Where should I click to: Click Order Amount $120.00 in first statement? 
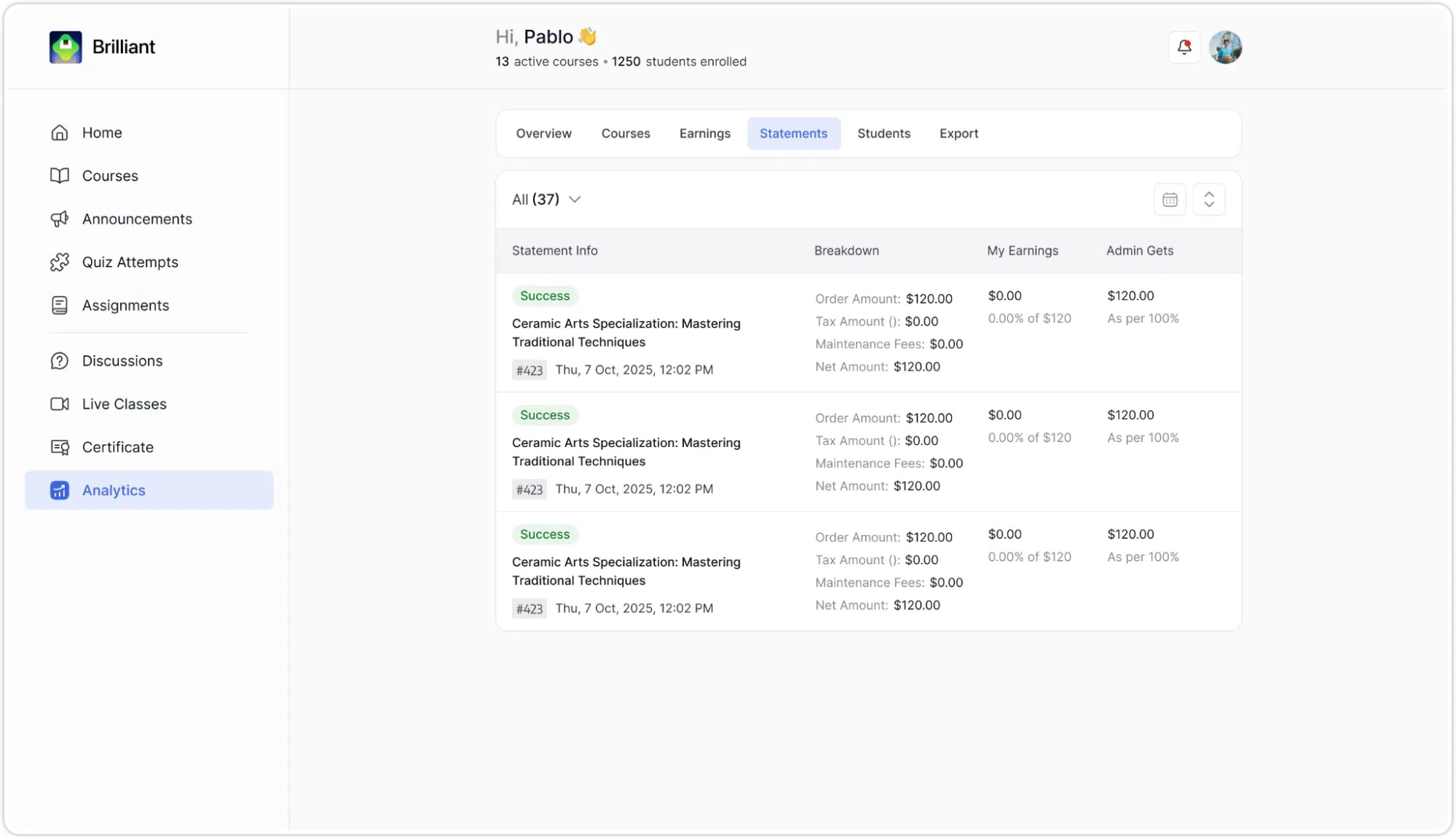[x=884, y=299]
